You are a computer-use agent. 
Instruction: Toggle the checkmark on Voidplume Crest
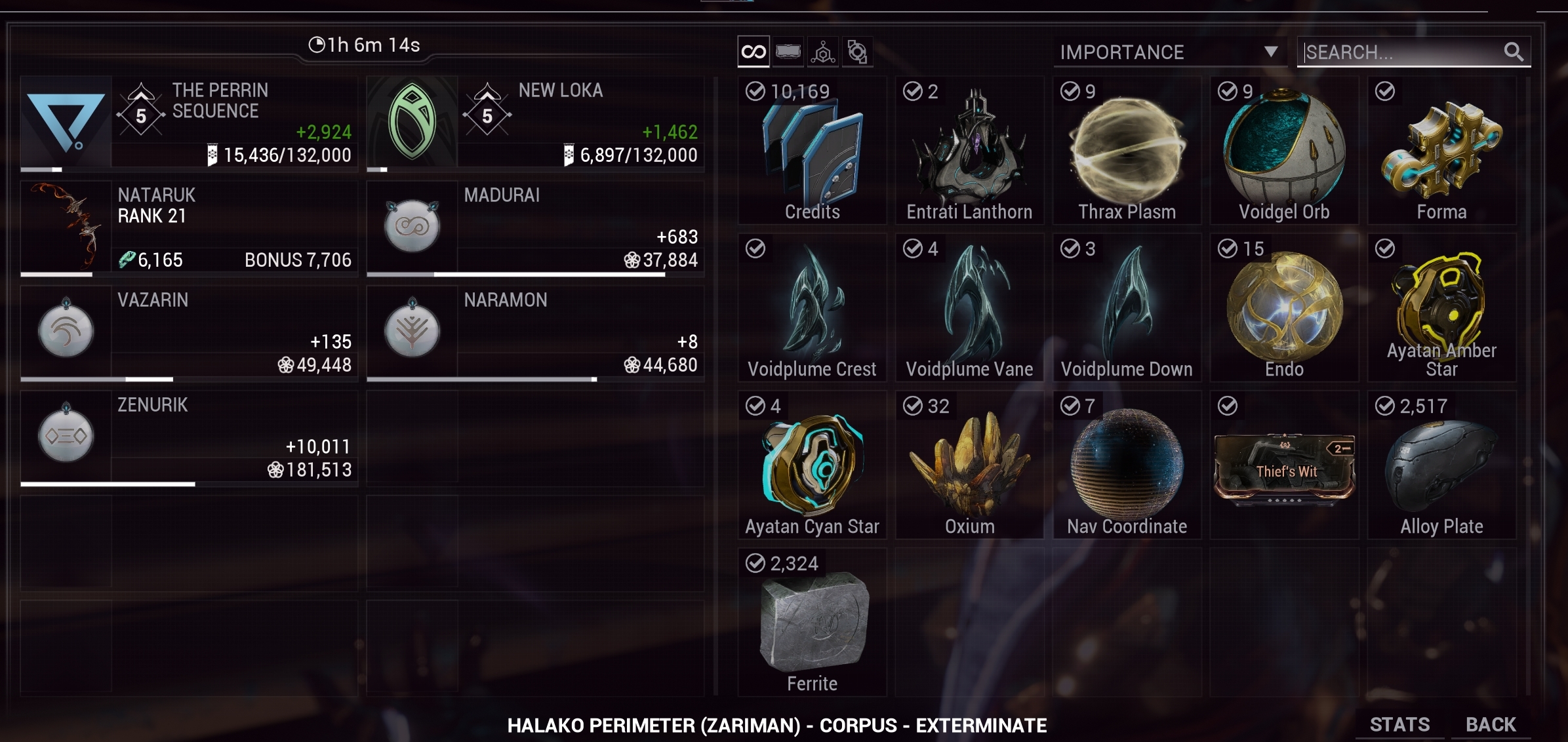pos(755,248)
